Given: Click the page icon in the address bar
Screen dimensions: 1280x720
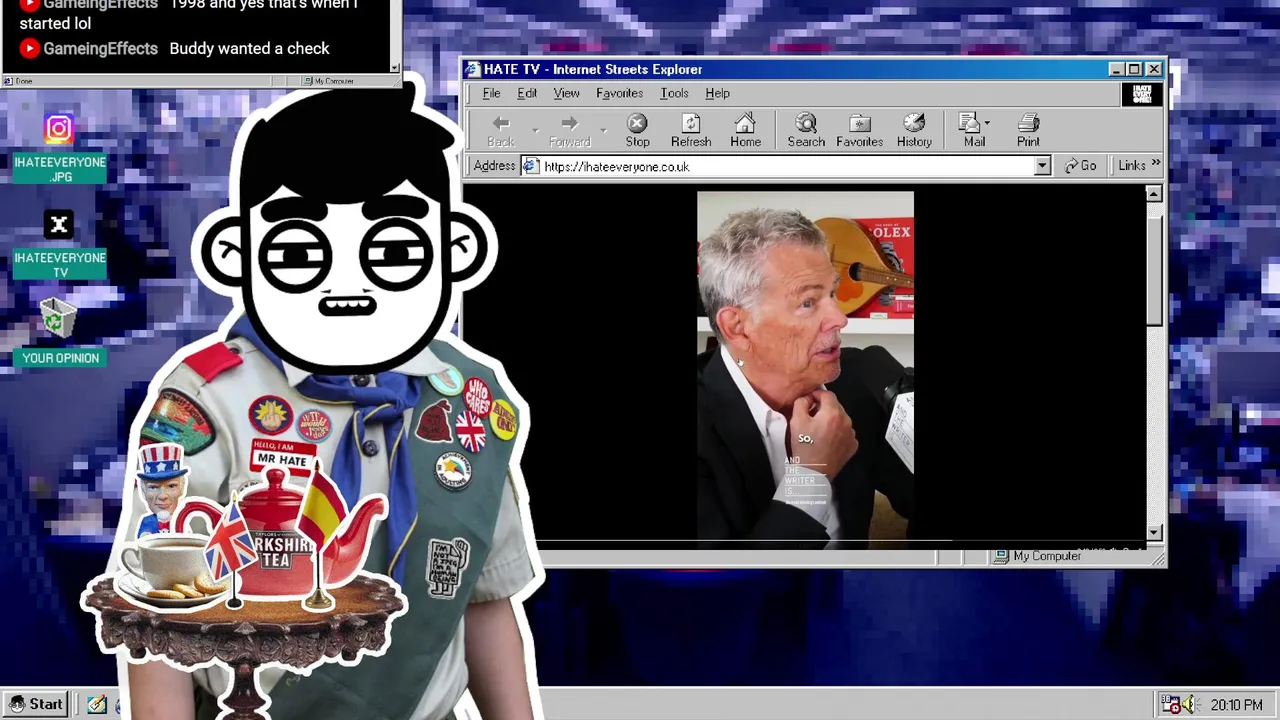Looking at the screenshot, I should pyautogui.click(x=531, y=166).
